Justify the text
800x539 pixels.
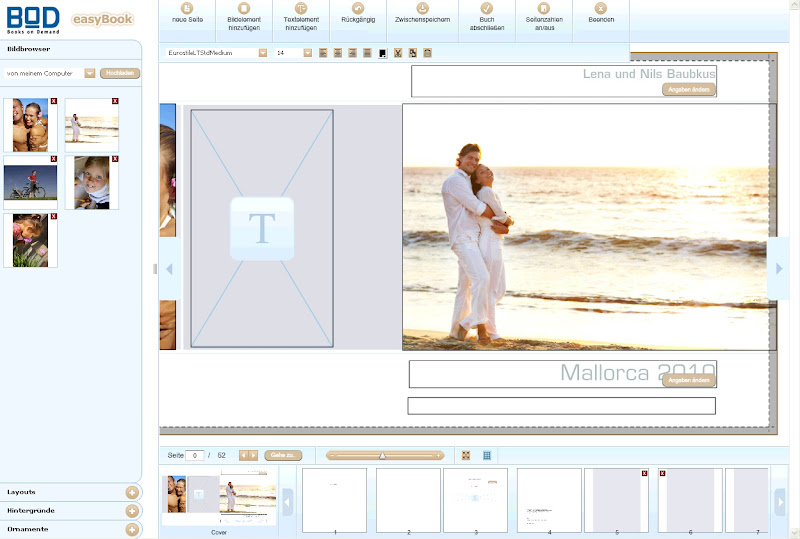click(x=367, y=53)
